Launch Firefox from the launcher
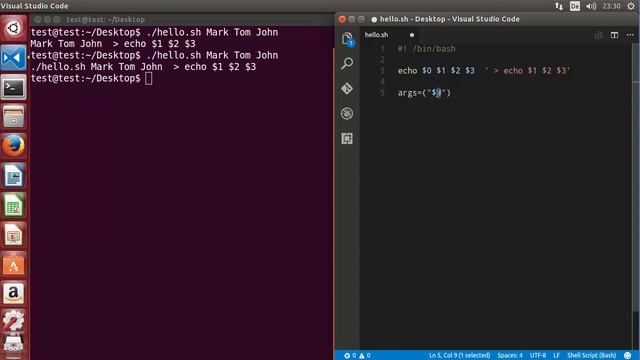 point(13,146)
